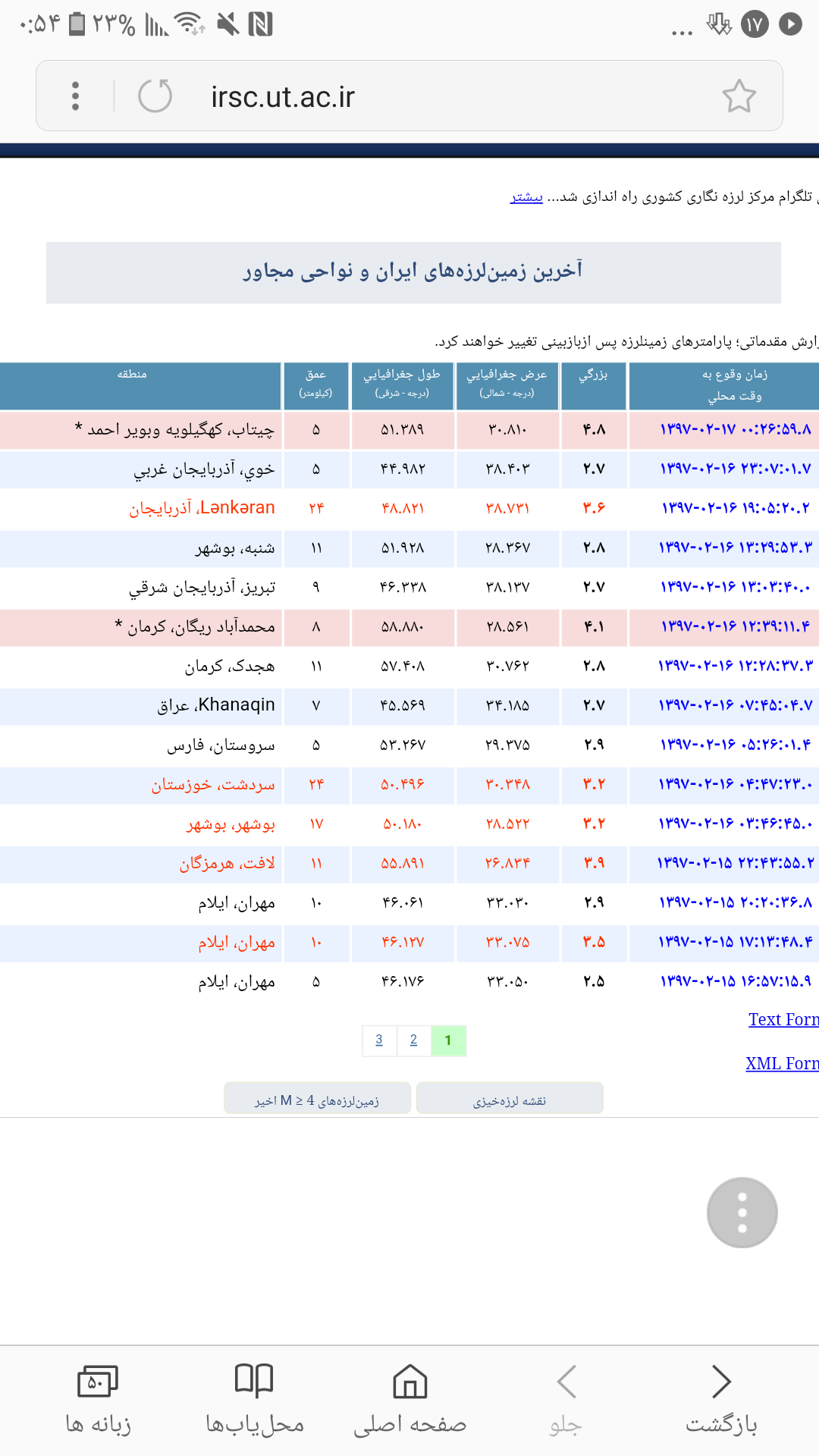This screenshot has width=819, height=1456.
Task: Open earthquake event at 13:03:40.0
Action: click(x=736, y=586)
